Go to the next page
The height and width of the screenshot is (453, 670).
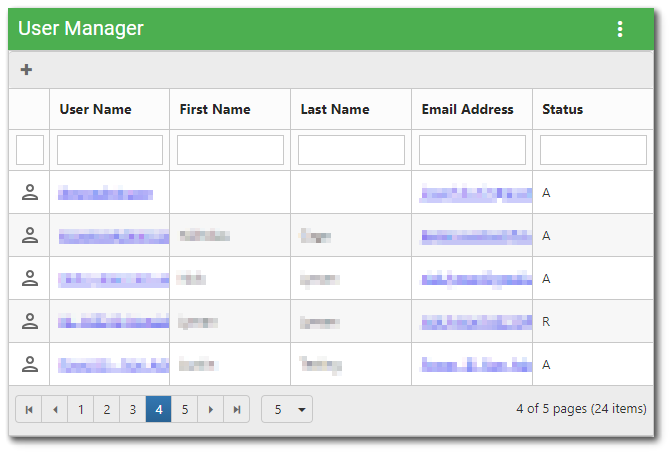[211, 409]
